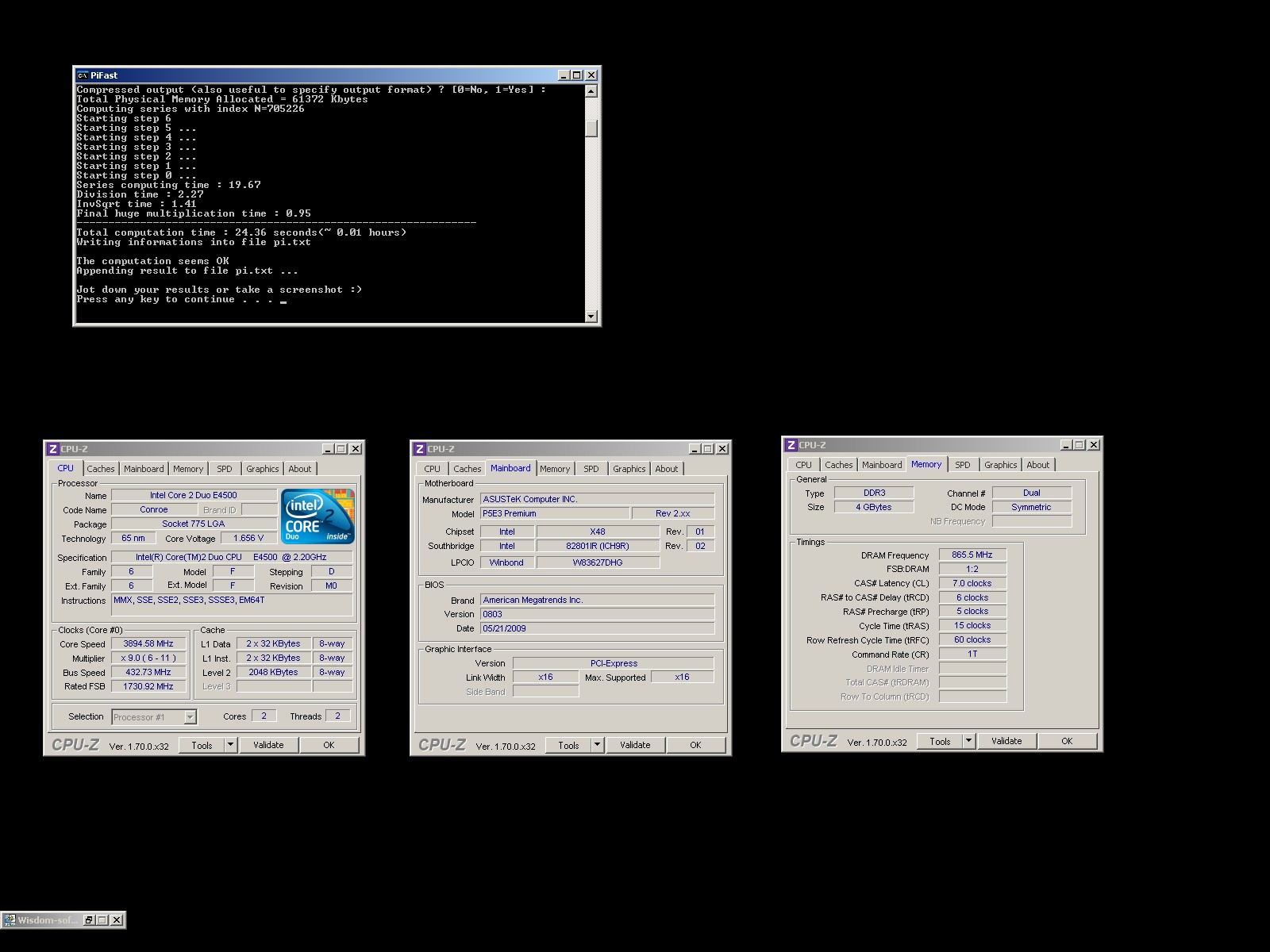Switch to CPU tab in Mainboard window
This screenshot has width=1270, height=952.
coord(432,469)
